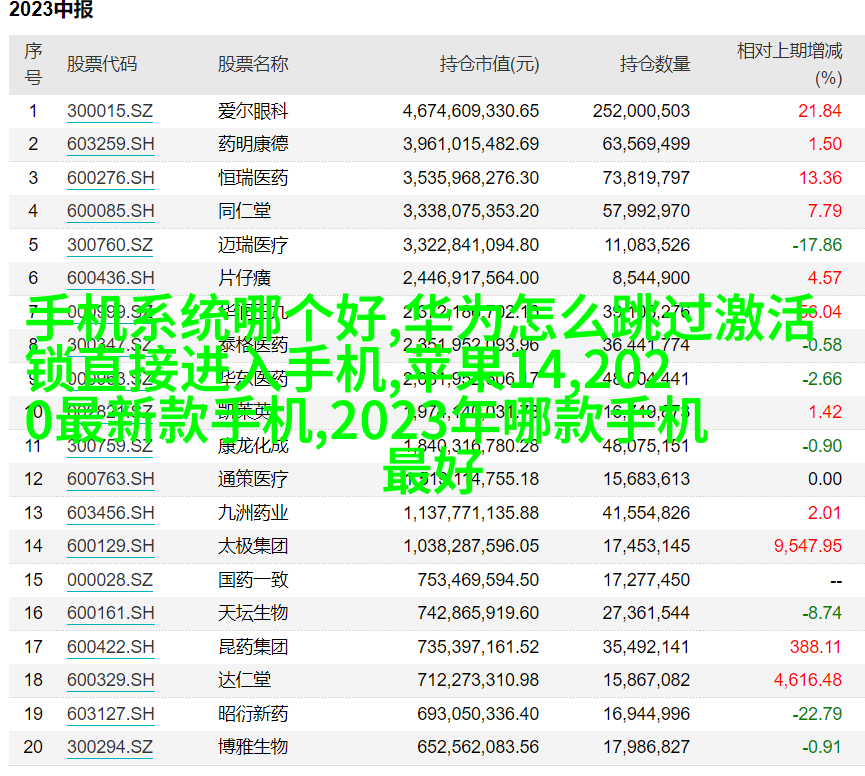Screen dimensions: 865x776
Task: Select market value 3,535,968,276.30
Action: 471,178
